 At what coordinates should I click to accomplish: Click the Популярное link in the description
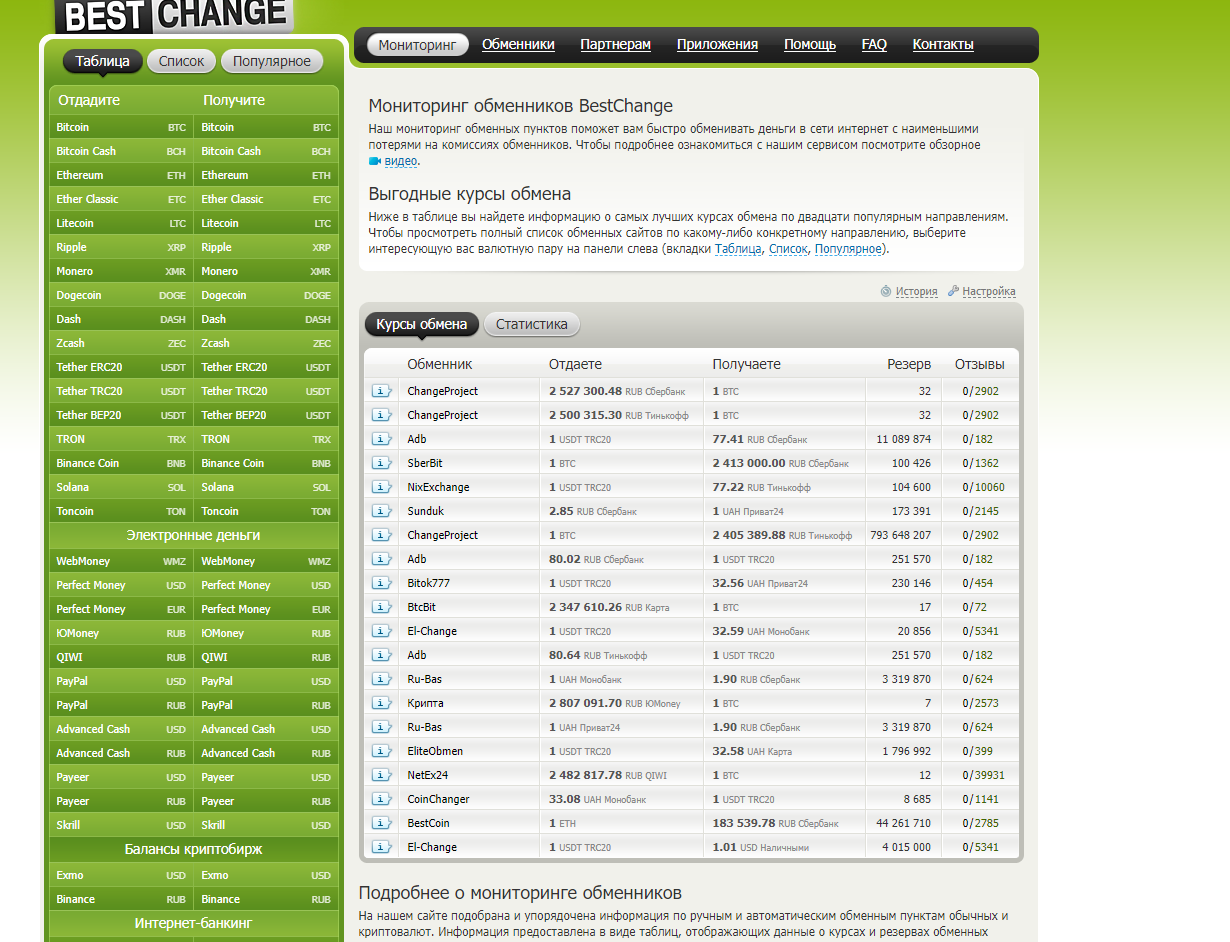pyautogui.click(x=848, y=249)
